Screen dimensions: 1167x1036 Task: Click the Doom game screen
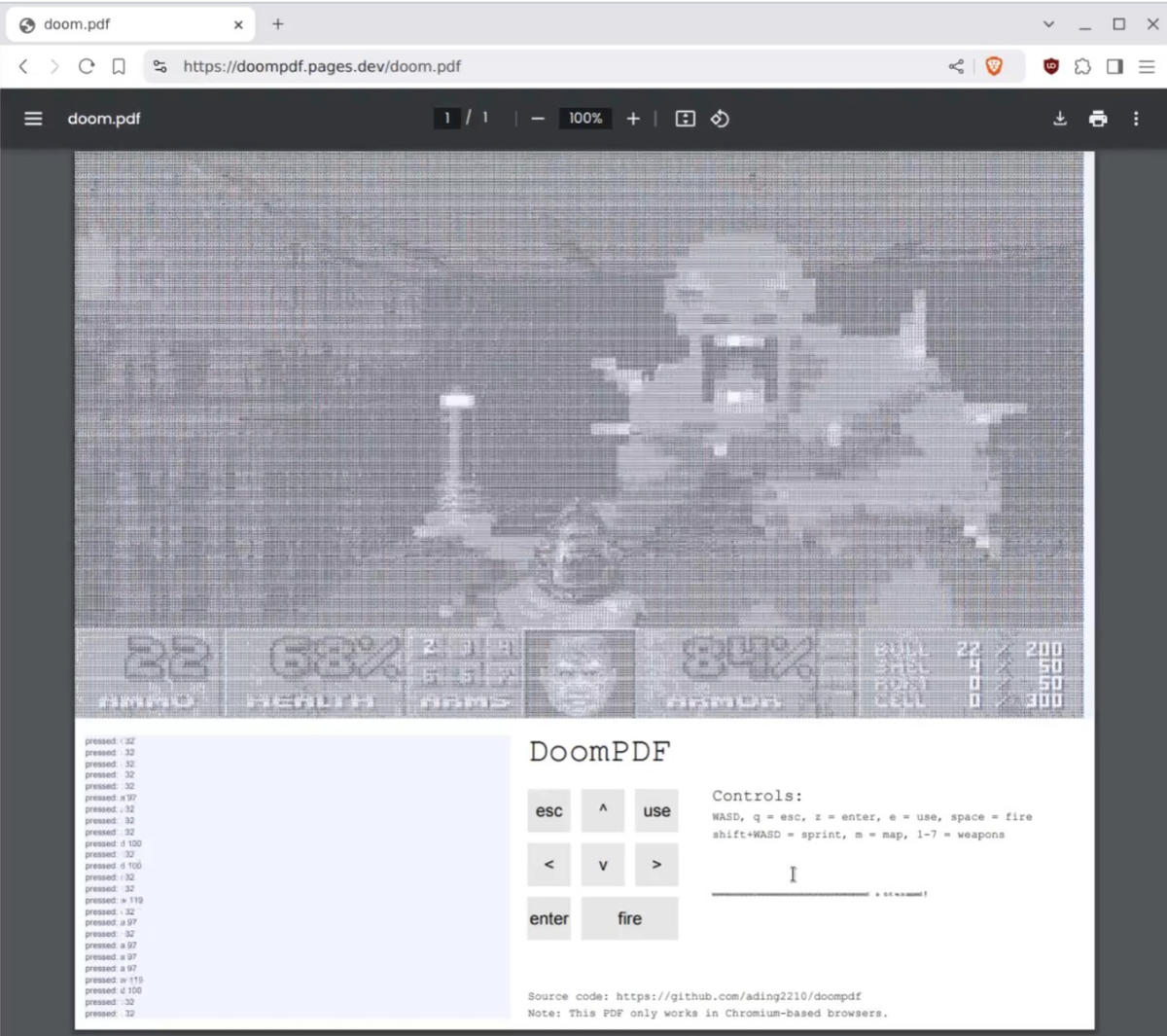click(579, 435)
